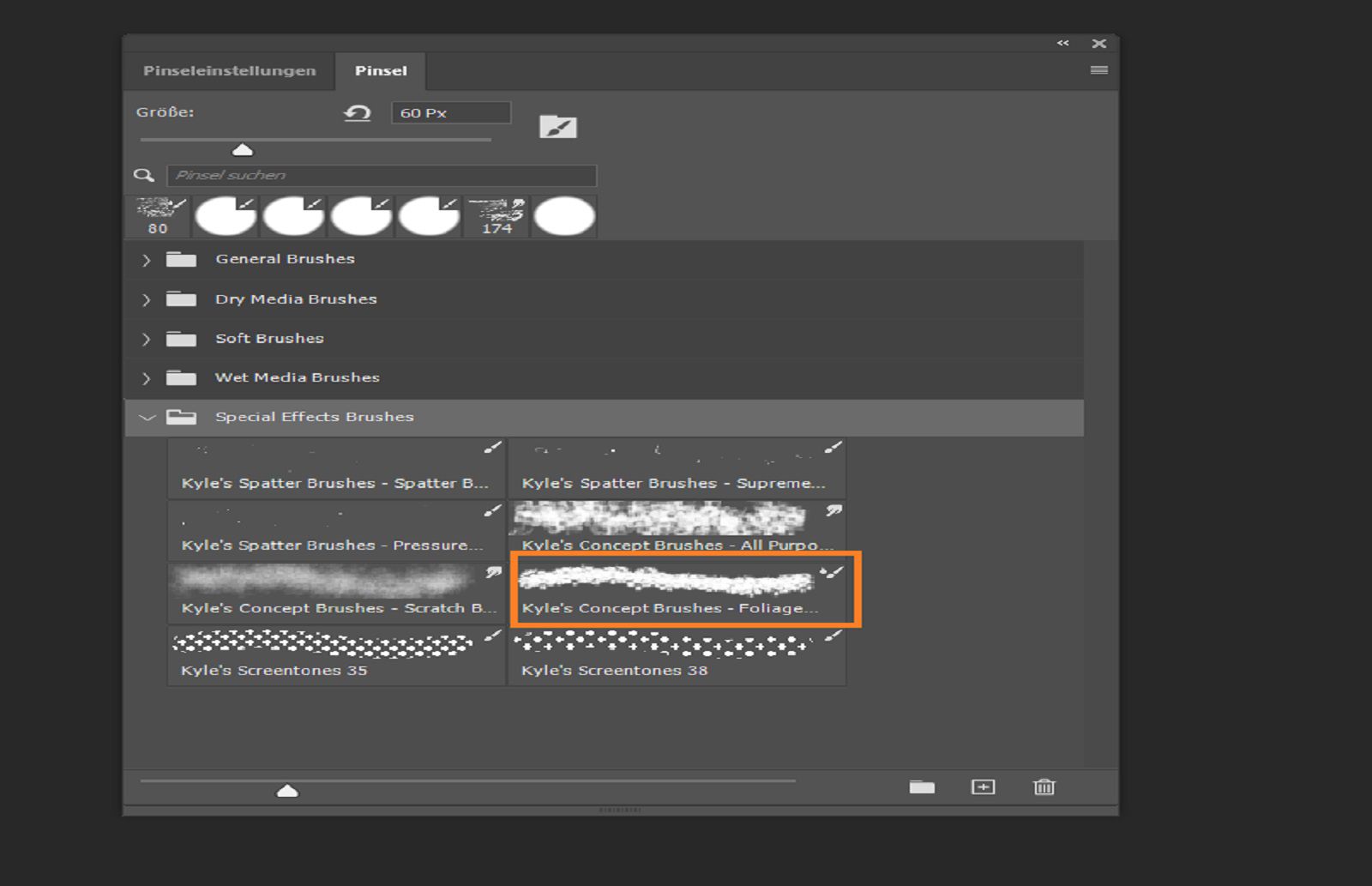
Task: Click the magnifier search icon
Action: pos(144,176)
